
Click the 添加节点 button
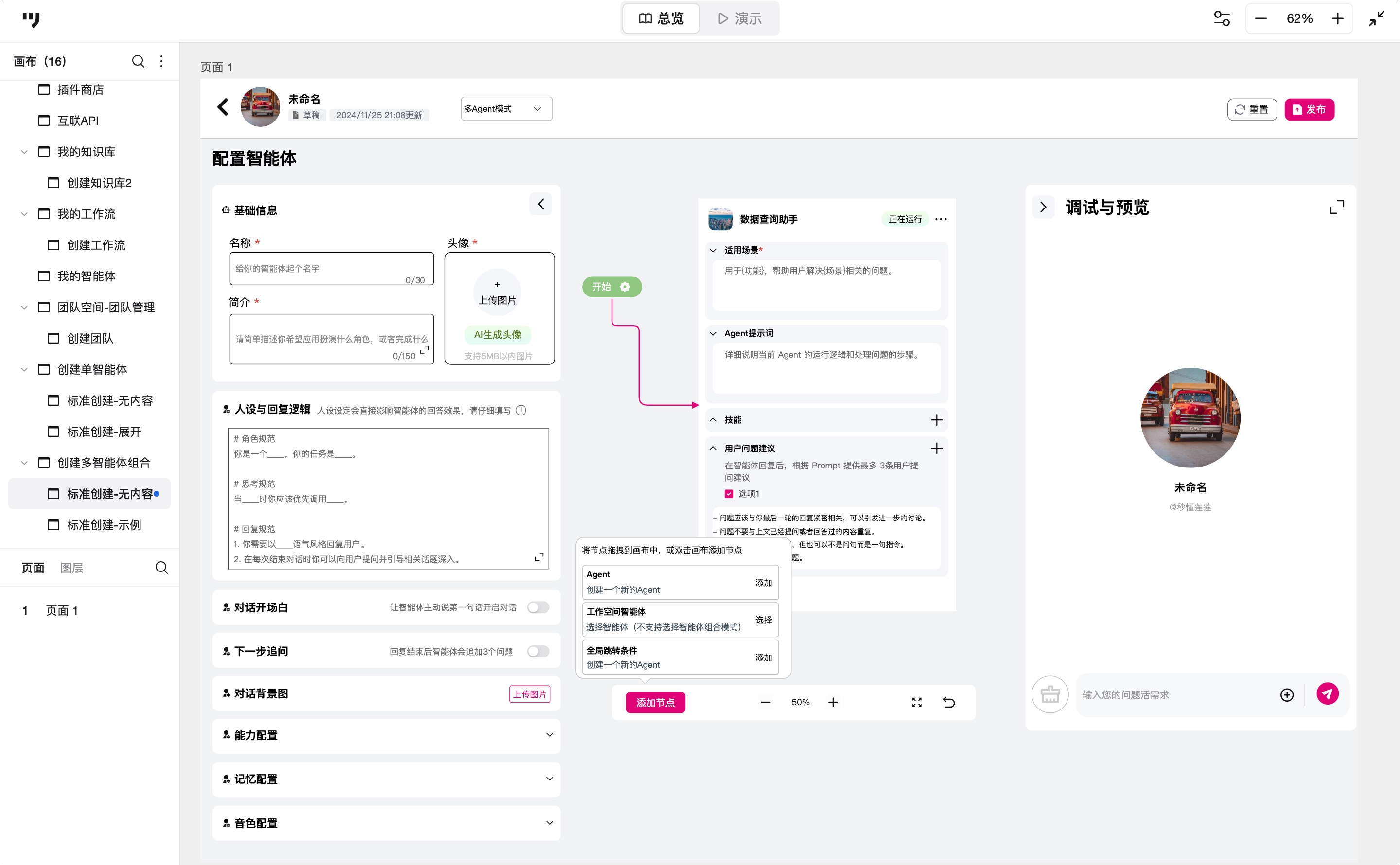655,703
